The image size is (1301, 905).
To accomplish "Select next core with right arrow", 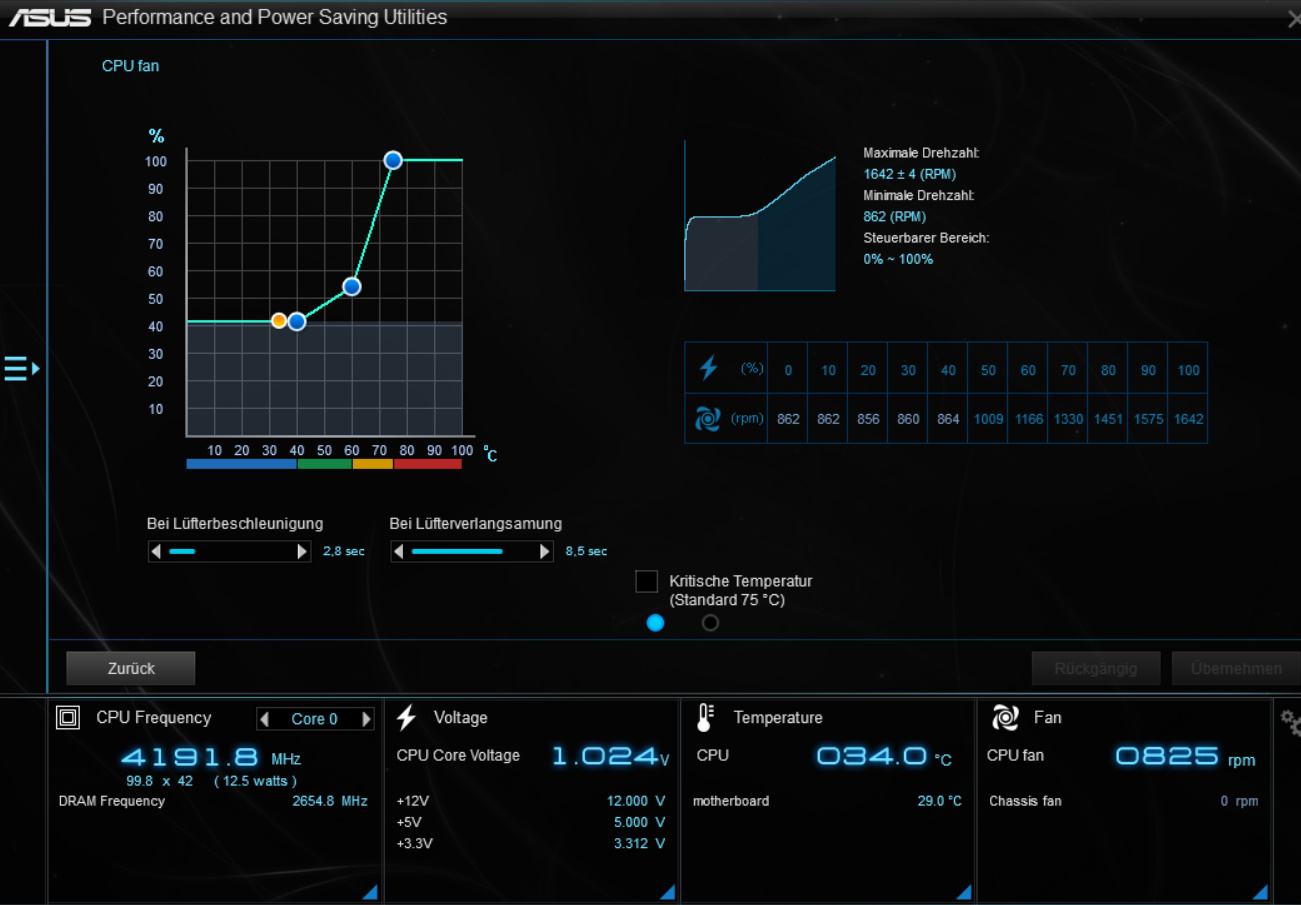I will point(367,719).
